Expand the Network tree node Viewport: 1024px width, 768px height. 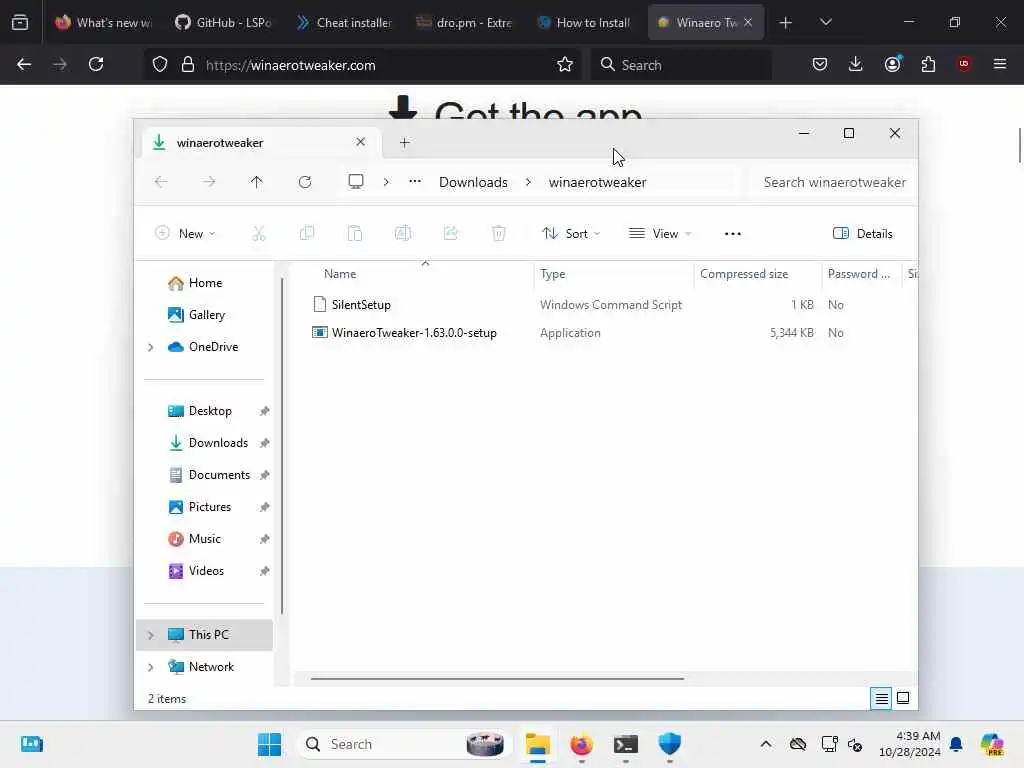151,667
